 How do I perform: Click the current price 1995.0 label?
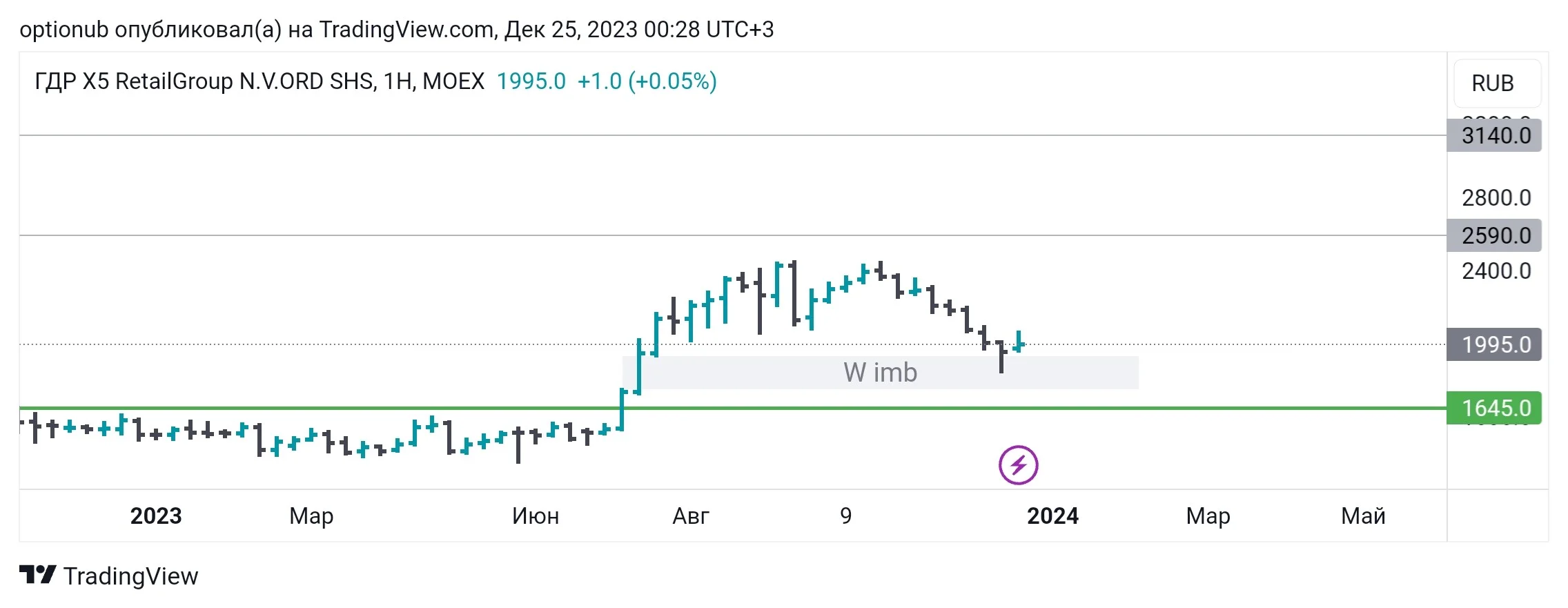point(1494,344)
